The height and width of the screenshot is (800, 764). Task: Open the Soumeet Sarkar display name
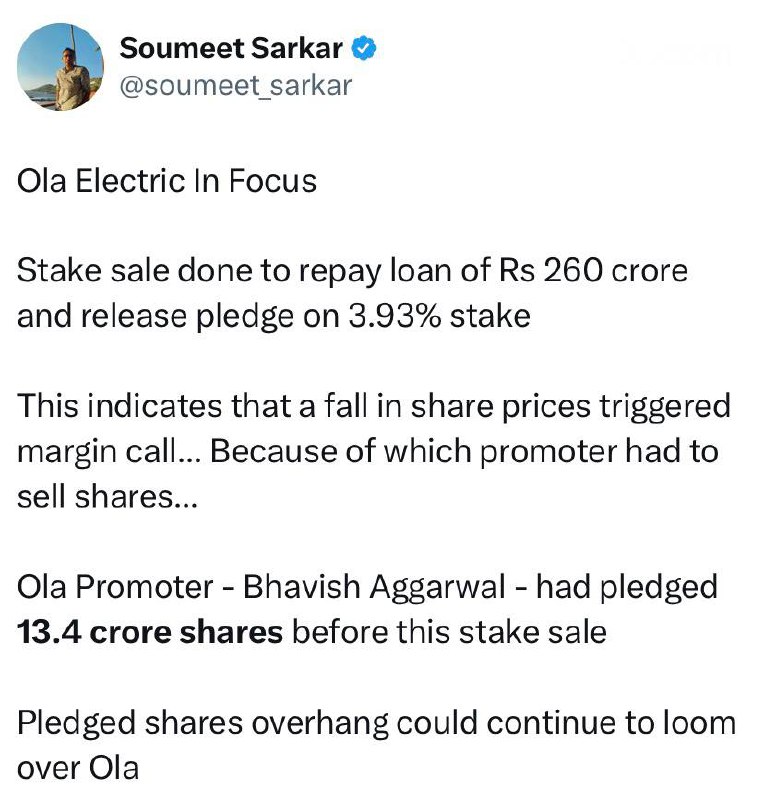(232, 48)
